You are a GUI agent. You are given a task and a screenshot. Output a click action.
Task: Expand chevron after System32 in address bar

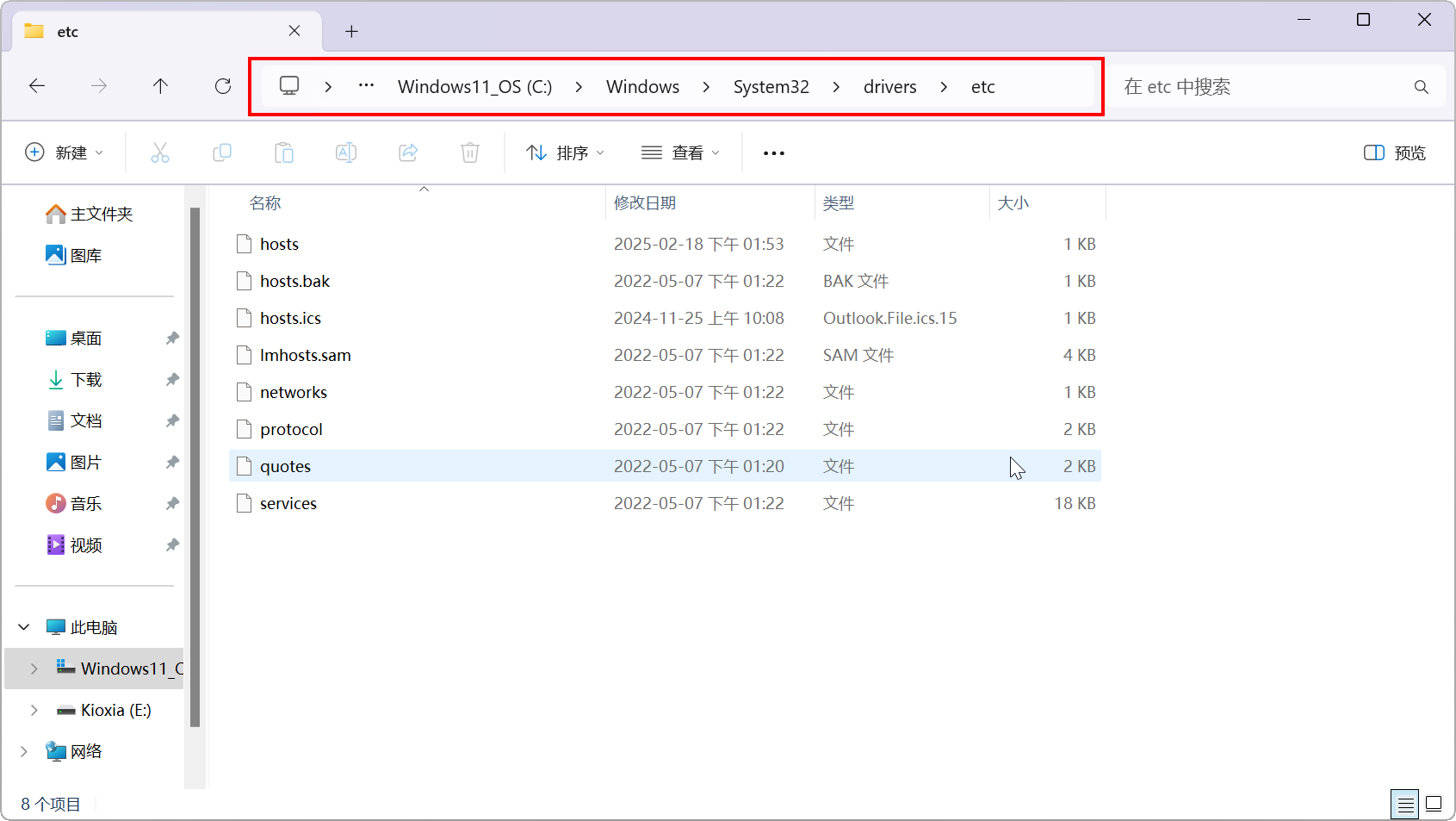836,87
